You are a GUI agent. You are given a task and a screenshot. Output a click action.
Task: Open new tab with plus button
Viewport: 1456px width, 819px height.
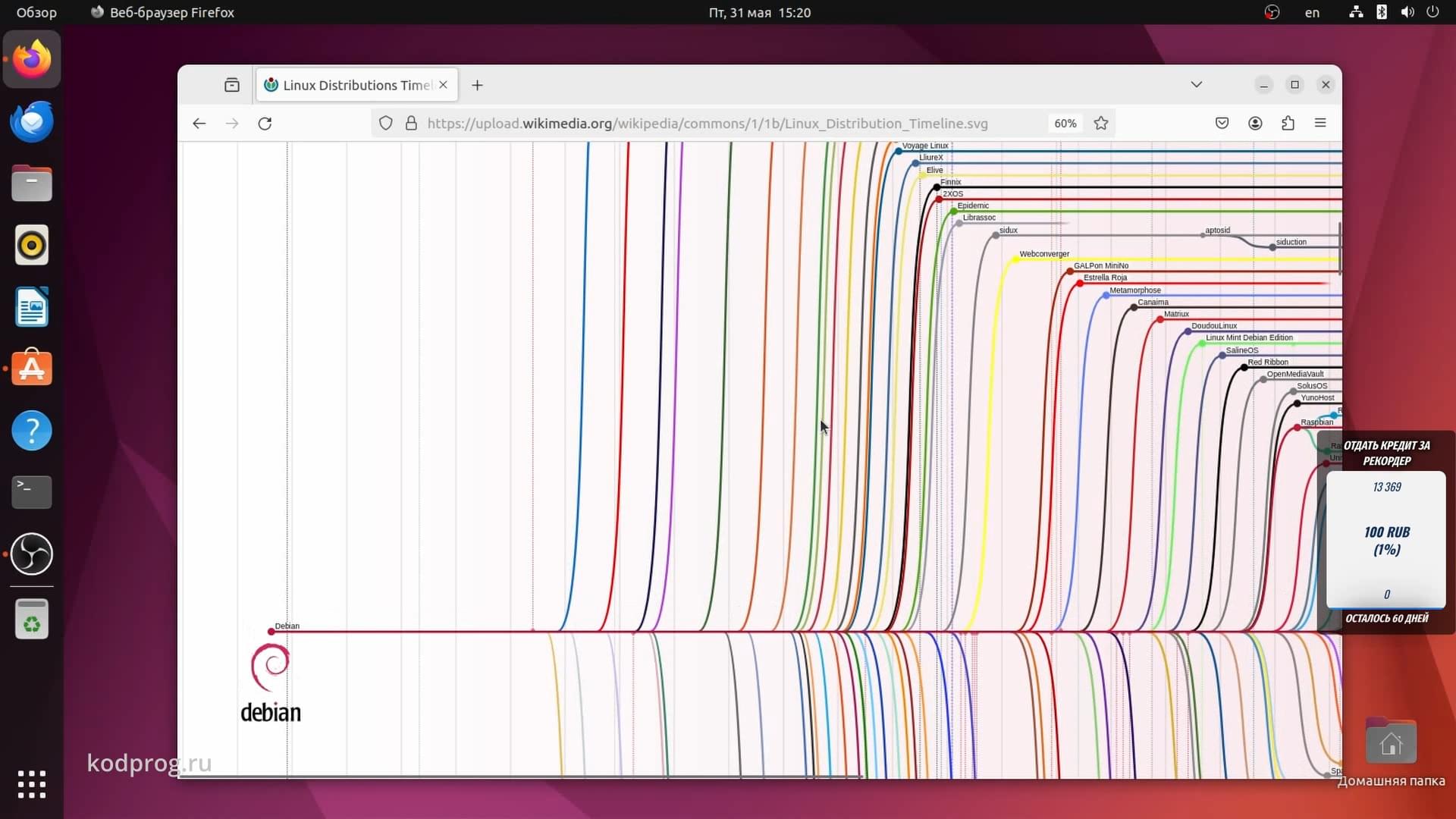point(477,85)
